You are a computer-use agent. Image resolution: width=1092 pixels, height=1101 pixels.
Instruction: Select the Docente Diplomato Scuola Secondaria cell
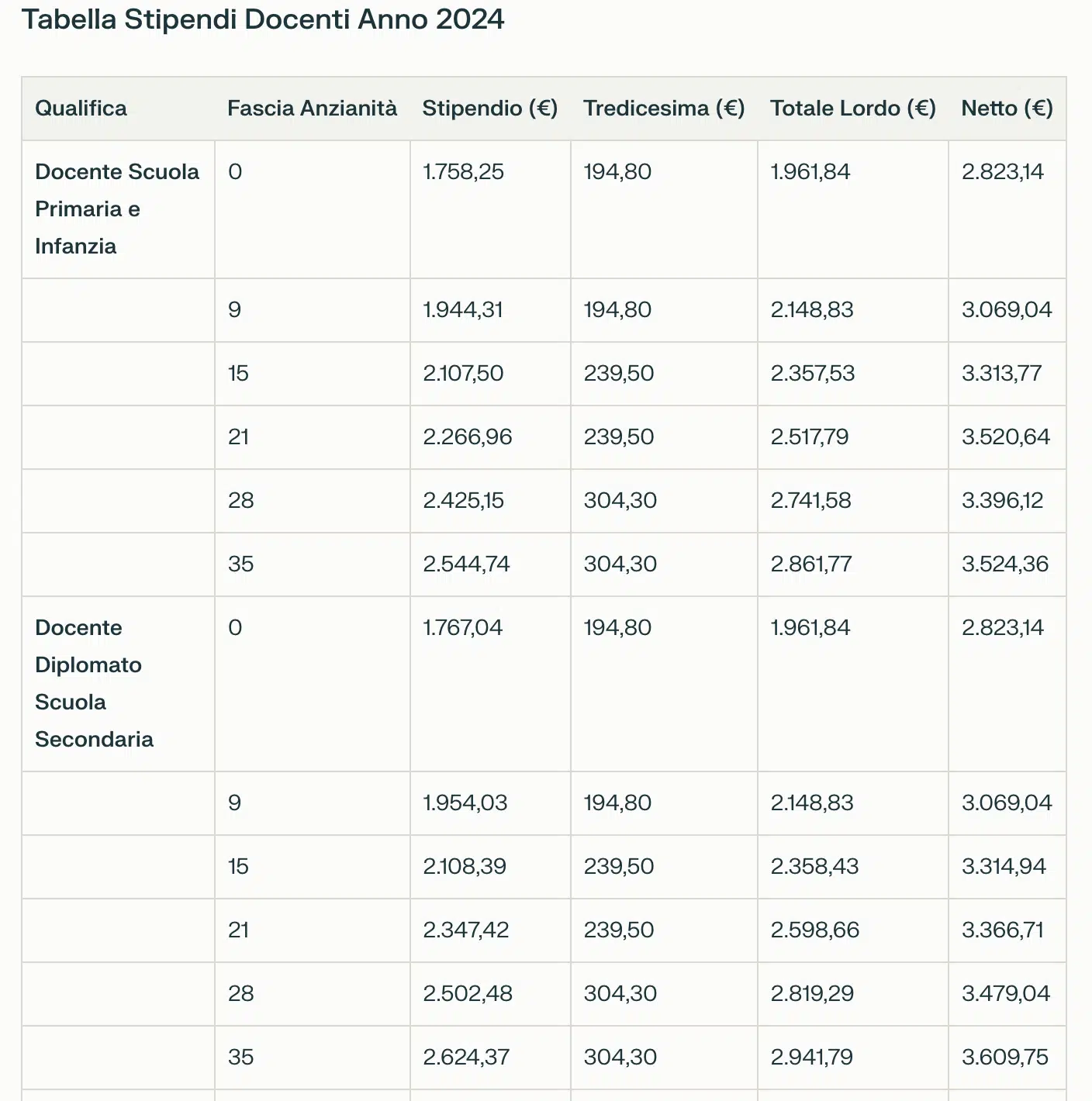(94, 683)
